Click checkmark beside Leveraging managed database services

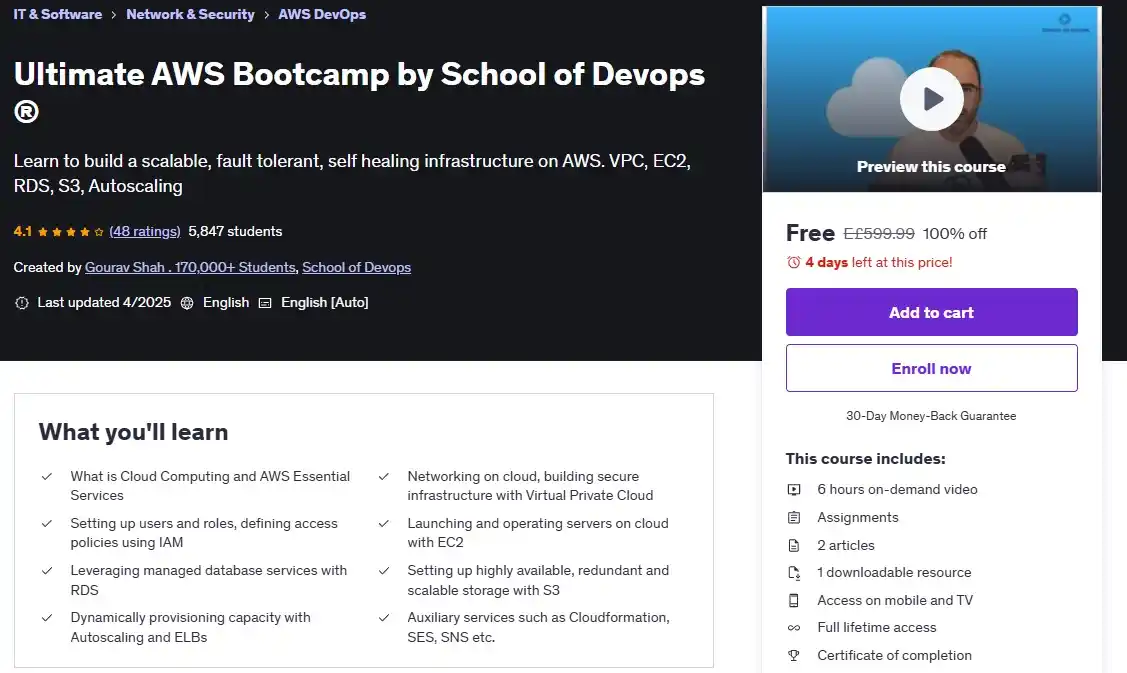point(47,571)
